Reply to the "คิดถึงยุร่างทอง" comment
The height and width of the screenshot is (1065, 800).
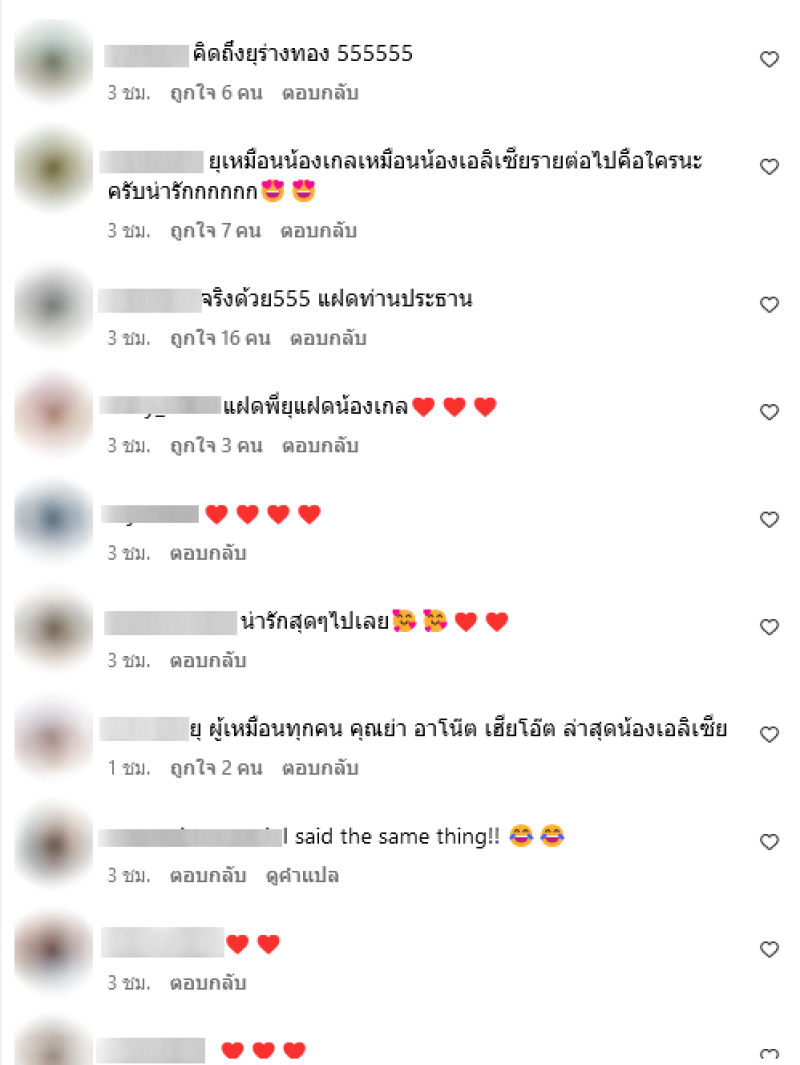tap(320, 92)
